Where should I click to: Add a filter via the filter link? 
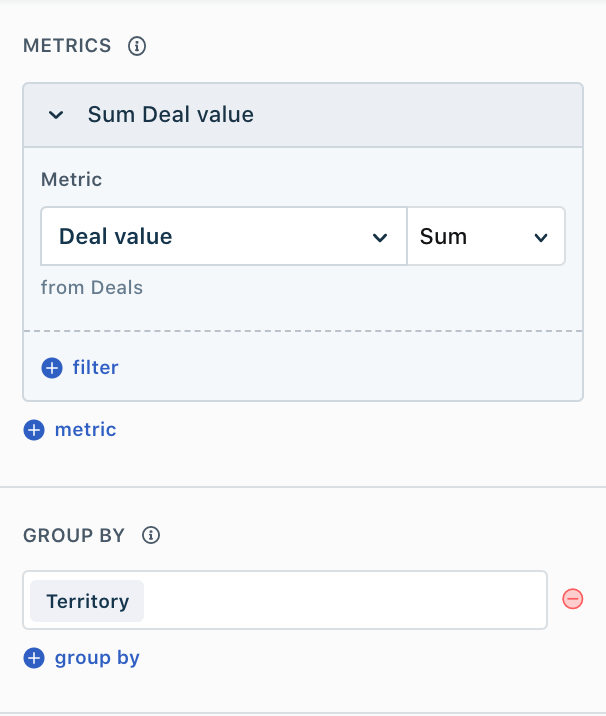pos(95,368)
